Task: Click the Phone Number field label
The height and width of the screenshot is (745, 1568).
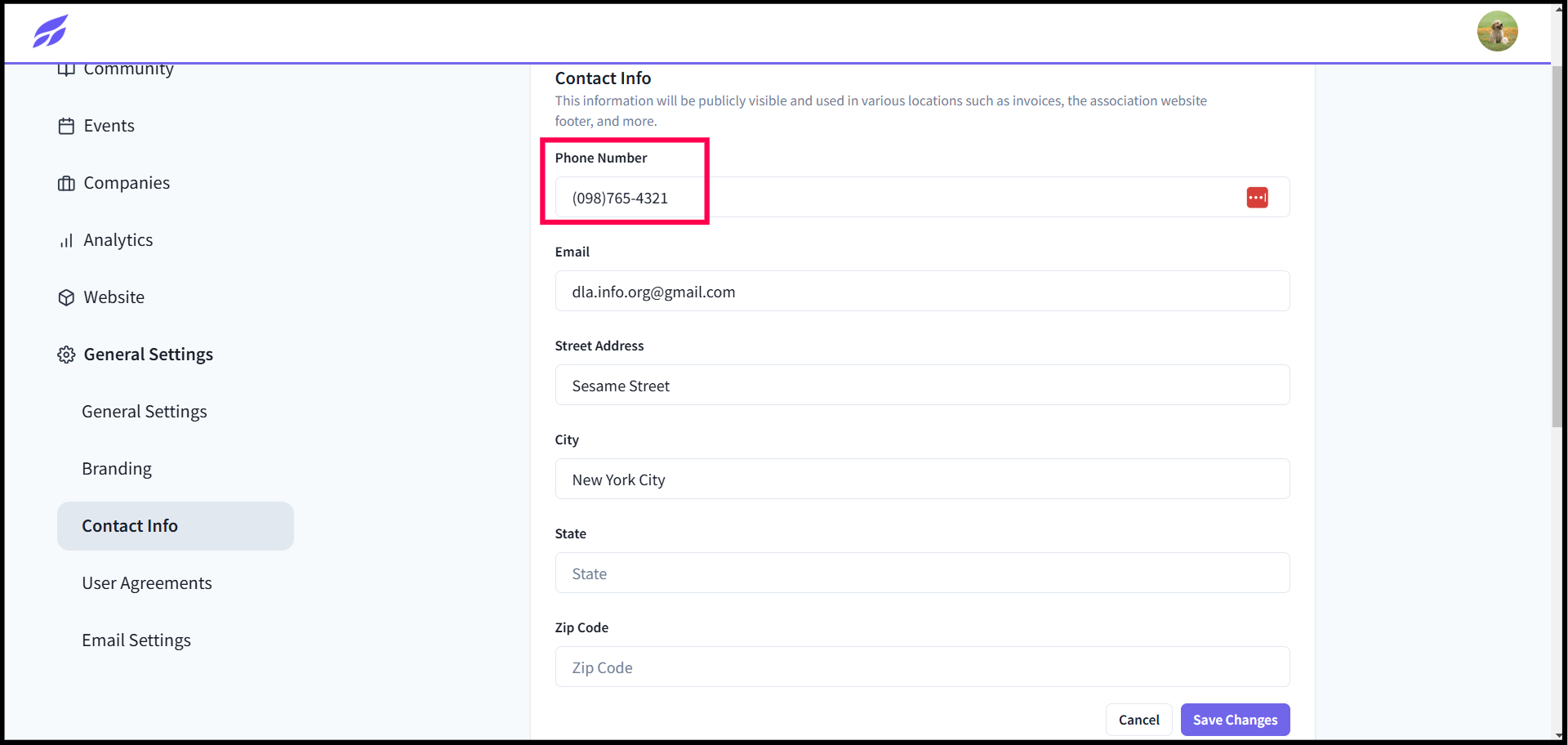Action: [x=601, y=158]
